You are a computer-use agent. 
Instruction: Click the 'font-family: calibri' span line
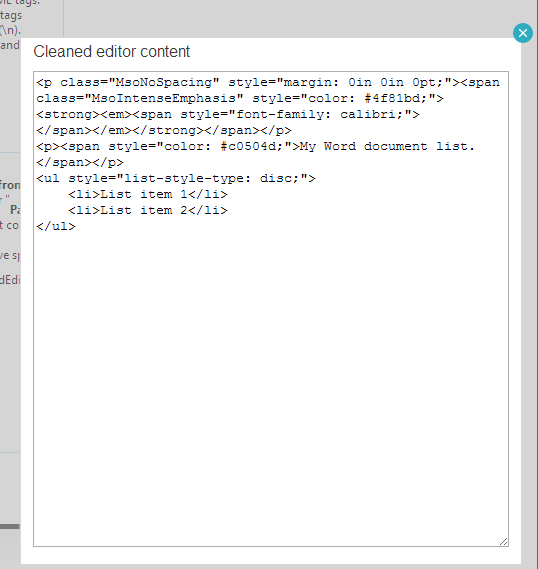click(228, 115)
